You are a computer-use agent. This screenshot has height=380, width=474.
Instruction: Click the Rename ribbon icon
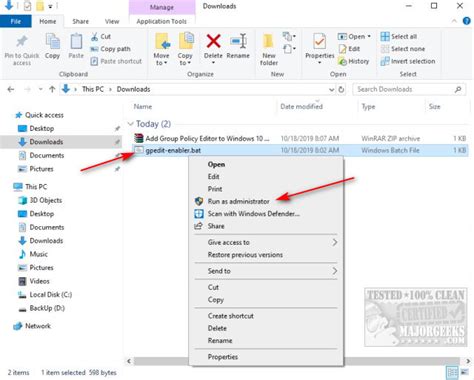(238, 41)
